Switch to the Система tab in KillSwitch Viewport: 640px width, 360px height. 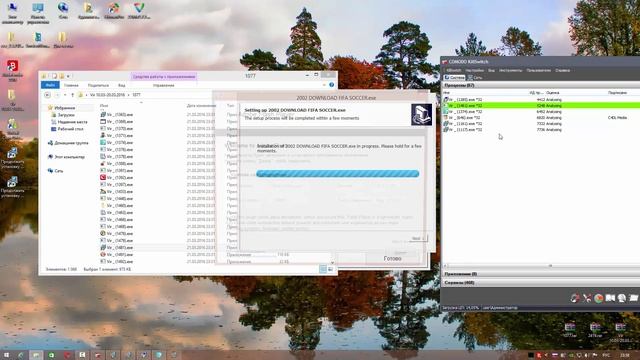tap(454, 78)
